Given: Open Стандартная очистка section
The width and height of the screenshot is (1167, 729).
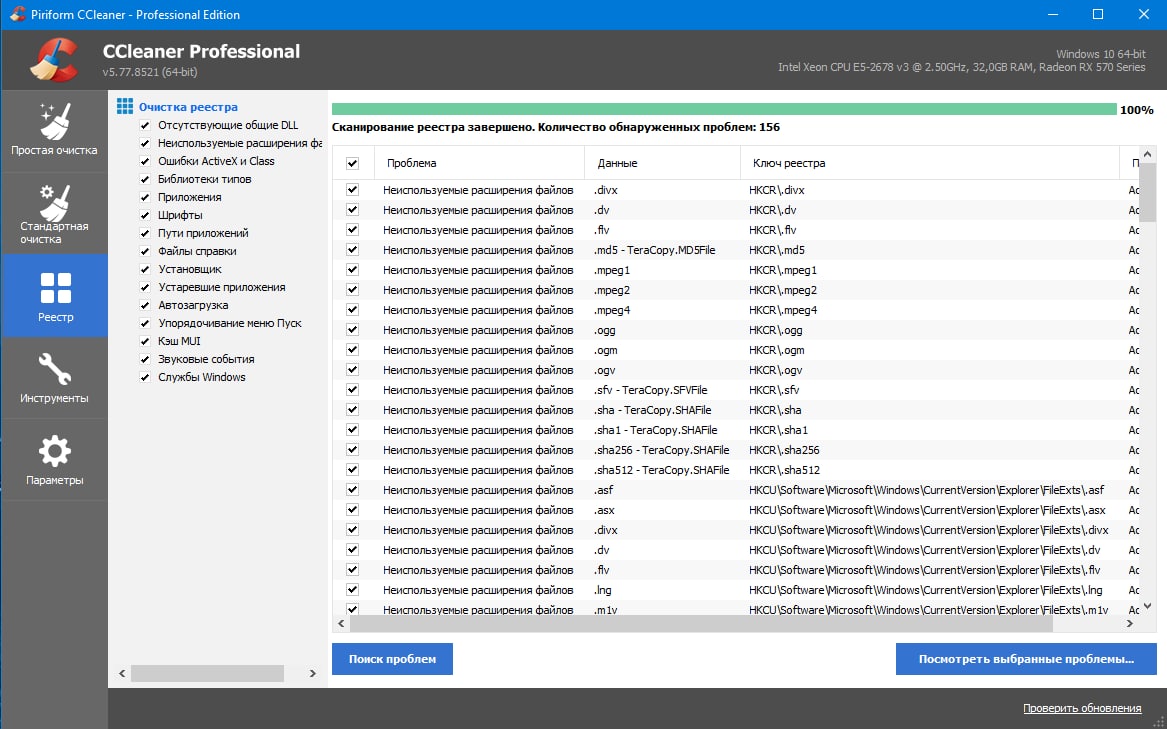Looking at the screenshot, I should coord(54,214).
